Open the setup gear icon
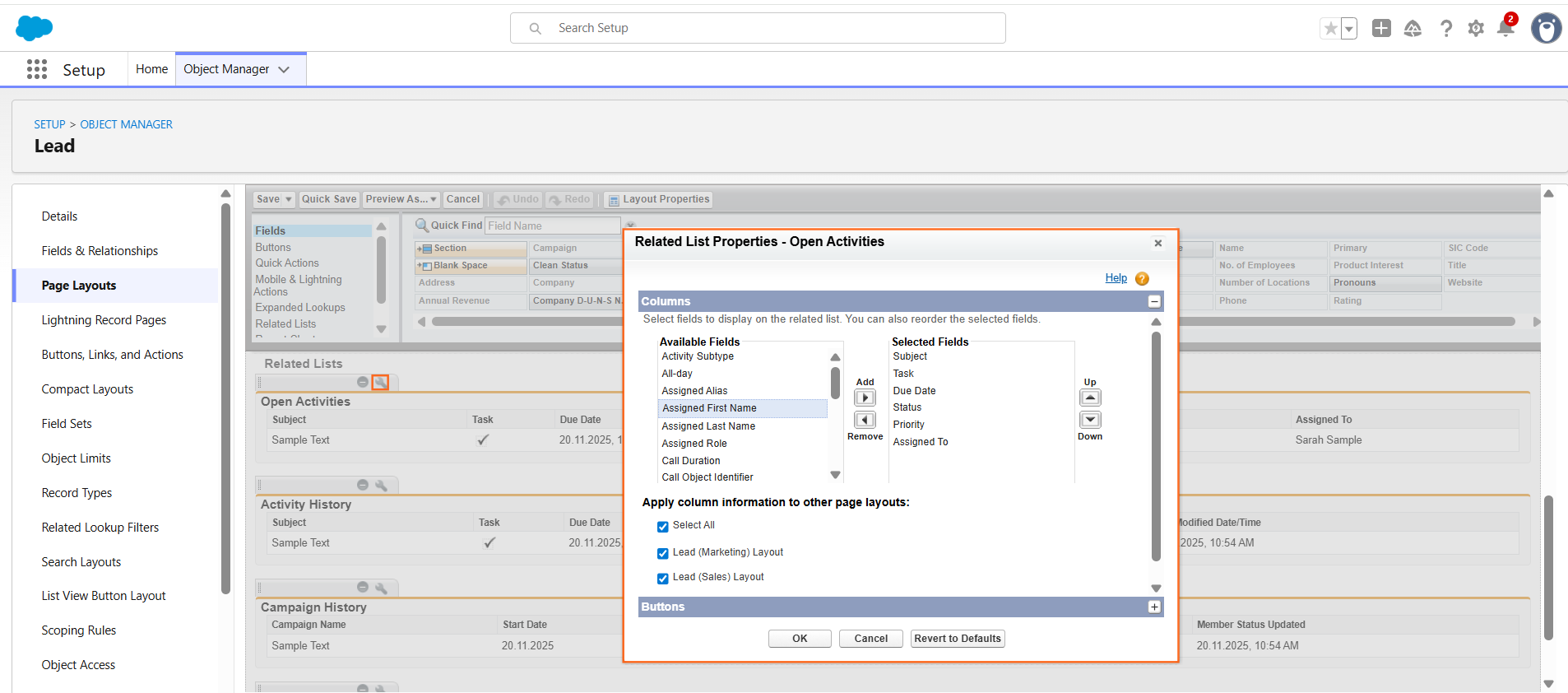The image size is (1568, 693). (1476, 29)
